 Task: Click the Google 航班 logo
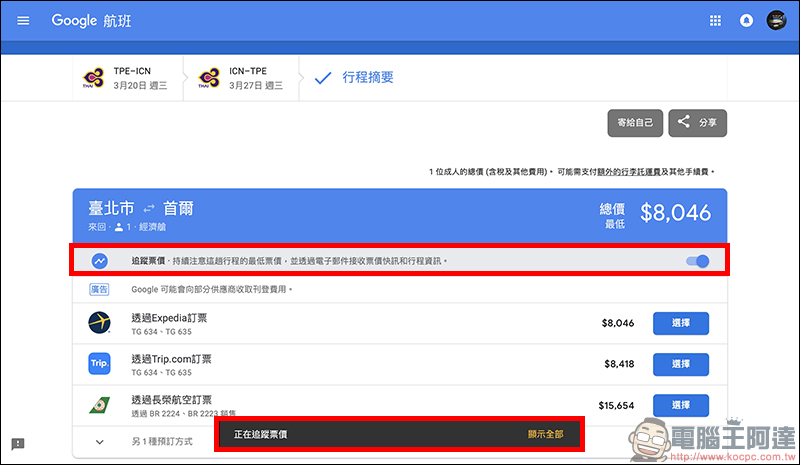(91, 20)
